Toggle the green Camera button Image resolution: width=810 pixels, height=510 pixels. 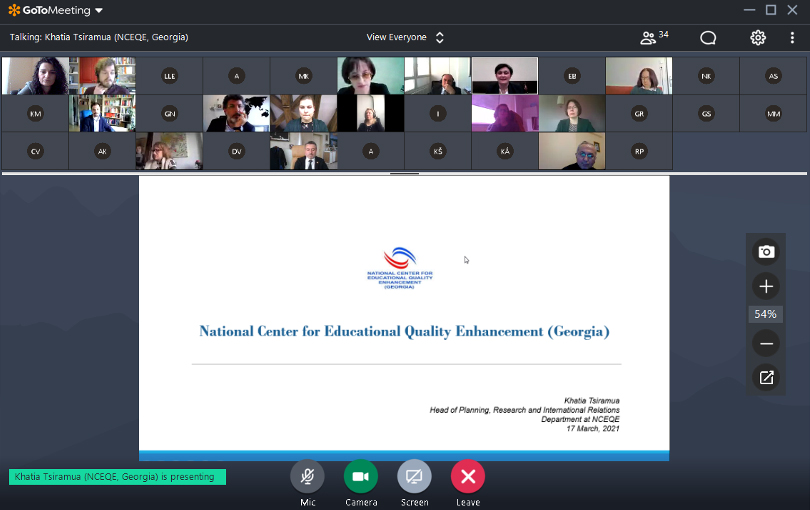(x=361, y=476)
